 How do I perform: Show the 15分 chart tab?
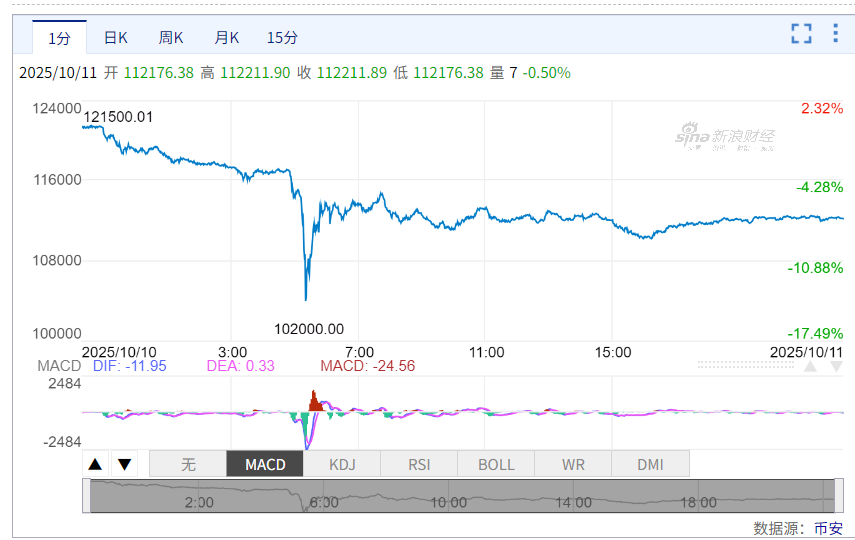282,38
